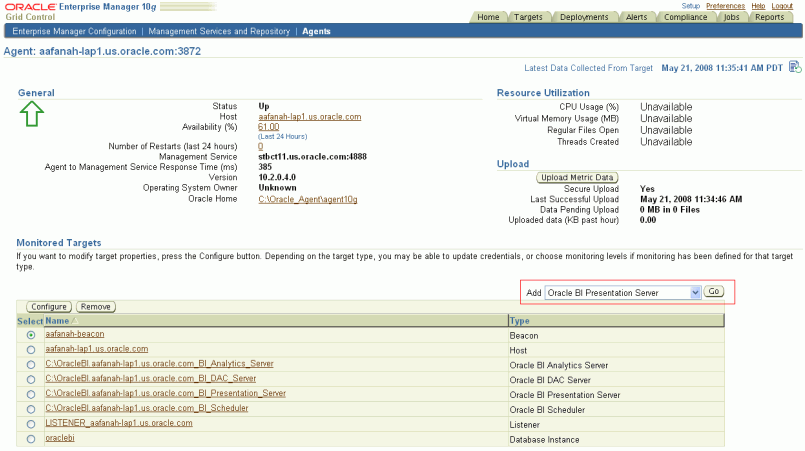Click the 'Listener' type cell
The width and height of the screenshot is (805, 451).
click(524, 425)
